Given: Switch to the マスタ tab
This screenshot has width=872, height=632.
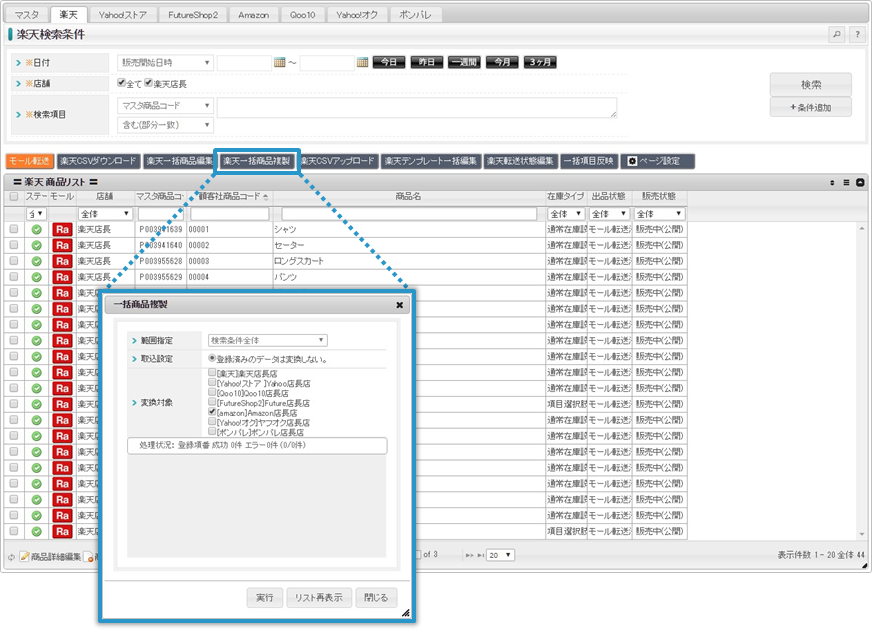Looking at the screenshot, I should click(27, 15).
